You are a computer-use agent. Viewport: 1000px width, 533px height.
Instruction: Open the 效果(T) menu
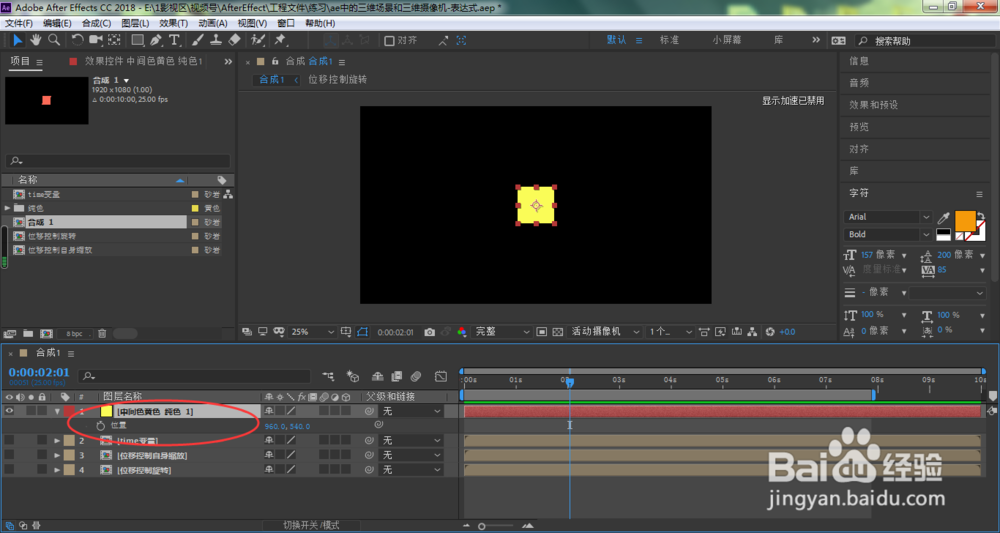tap(173, 23)
